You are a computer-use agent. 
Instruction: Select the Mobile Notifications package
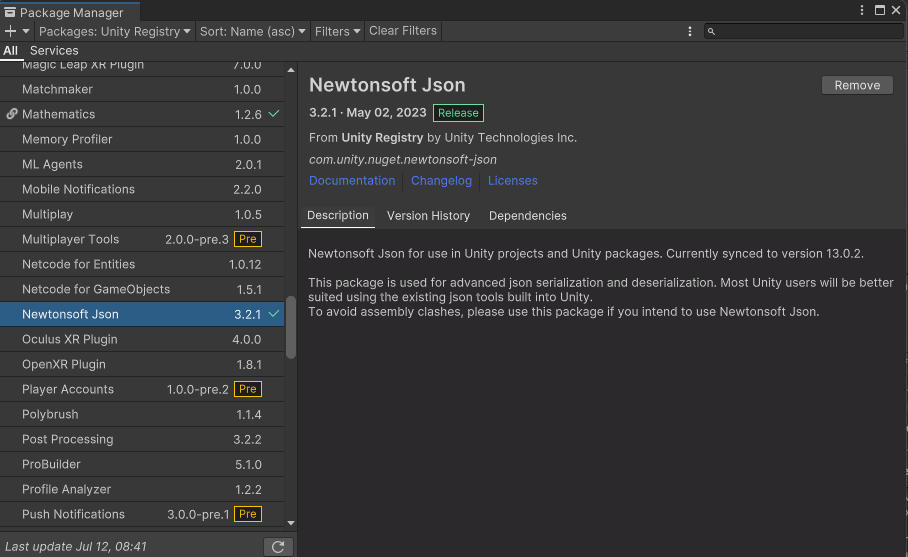tap(142, 189)
